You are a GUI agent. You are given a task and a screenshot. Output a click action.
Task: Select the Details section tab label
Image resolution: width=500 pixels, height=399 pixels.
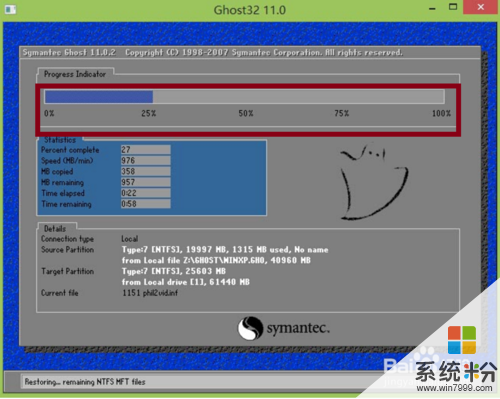point(55,229)
